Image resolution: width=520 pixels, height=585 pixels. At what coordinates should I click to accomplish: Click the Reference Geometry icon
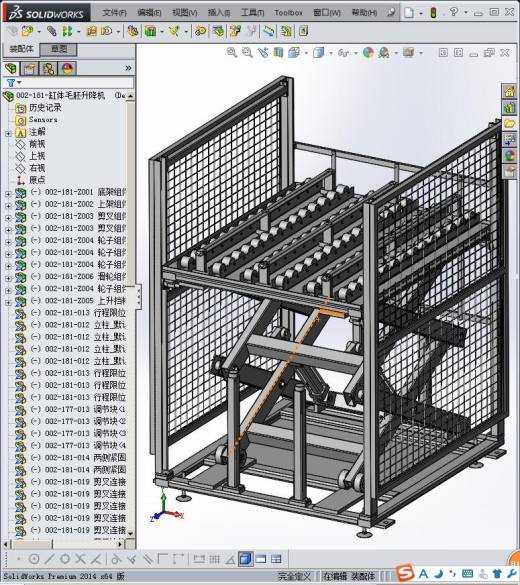[174, 31]
